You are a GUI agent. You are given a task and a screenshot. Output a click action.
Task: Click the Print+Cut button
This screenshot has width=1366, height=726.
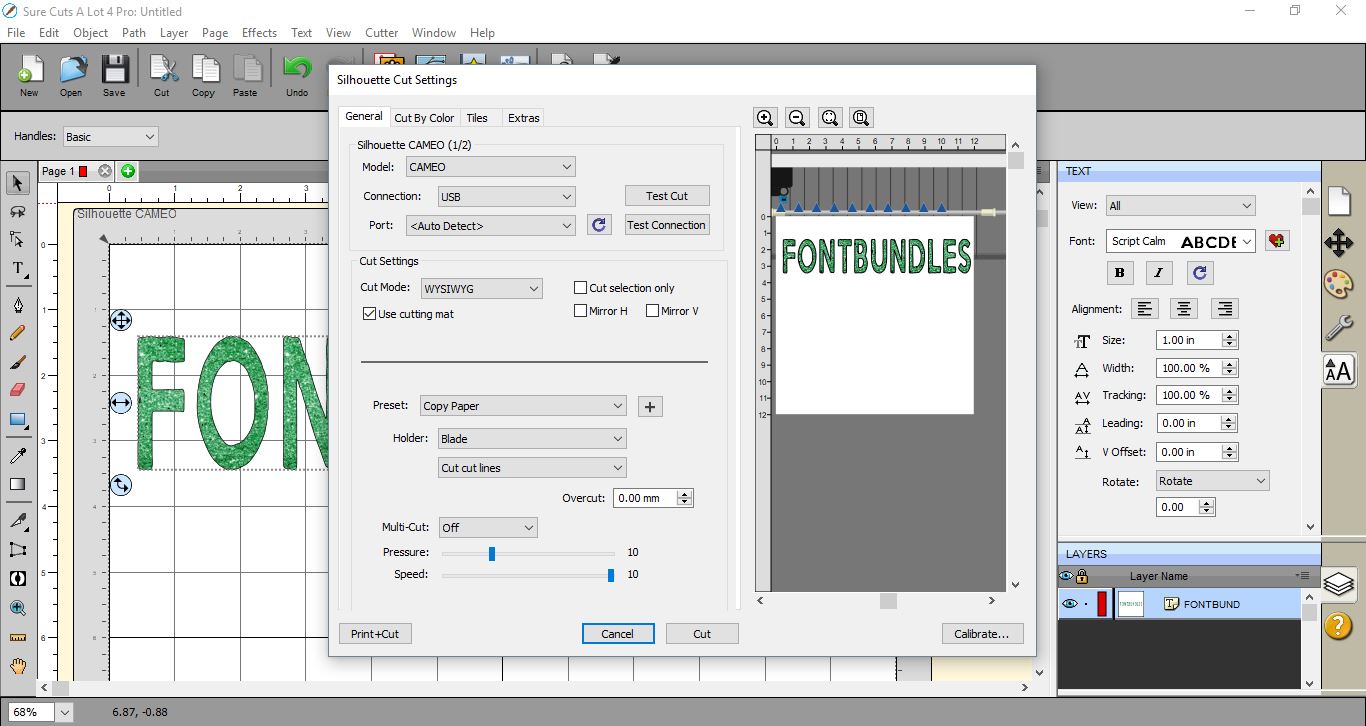(375, 634)
